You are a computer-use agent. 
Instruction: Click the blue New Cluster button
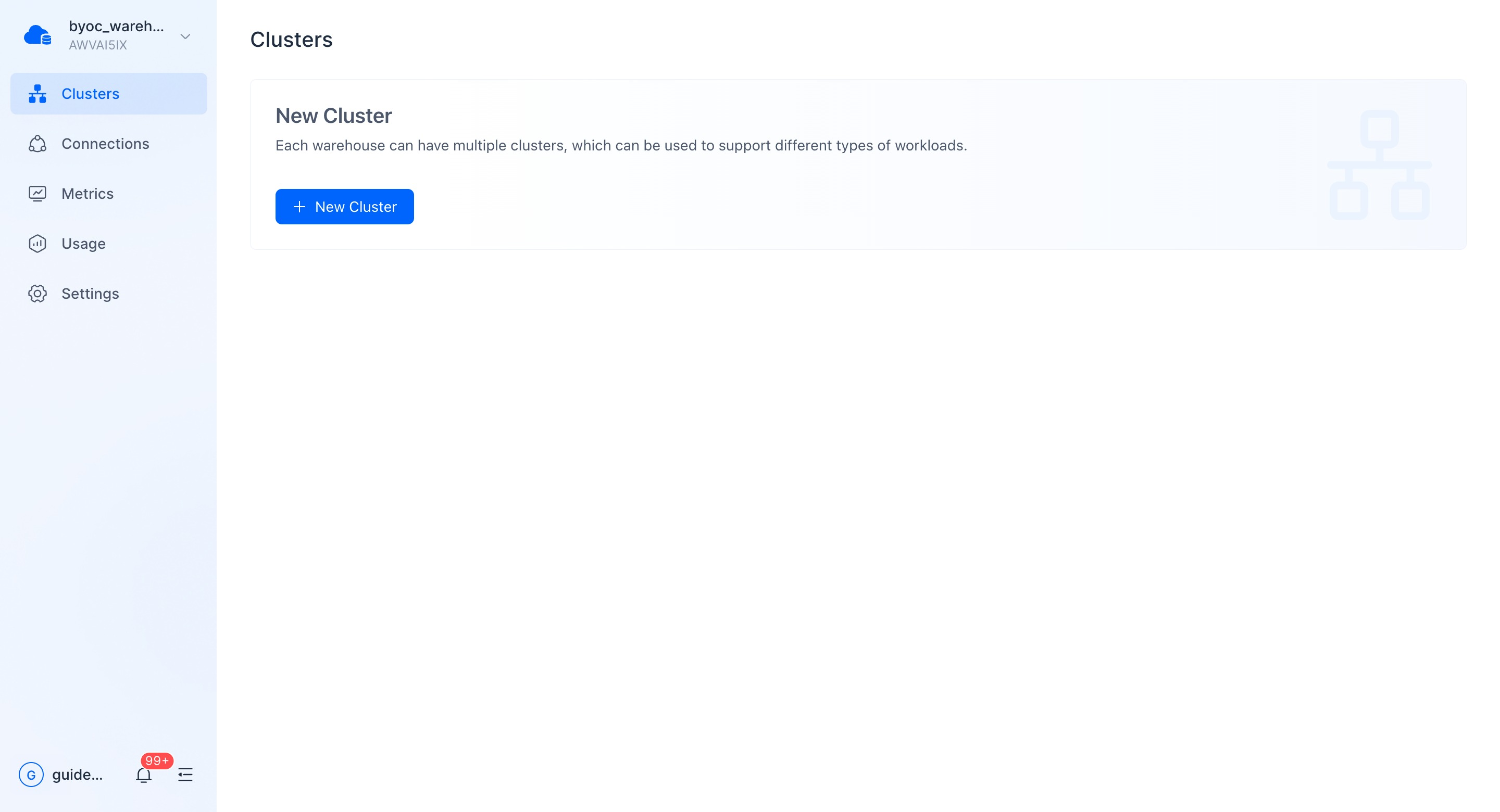[345, 207]
